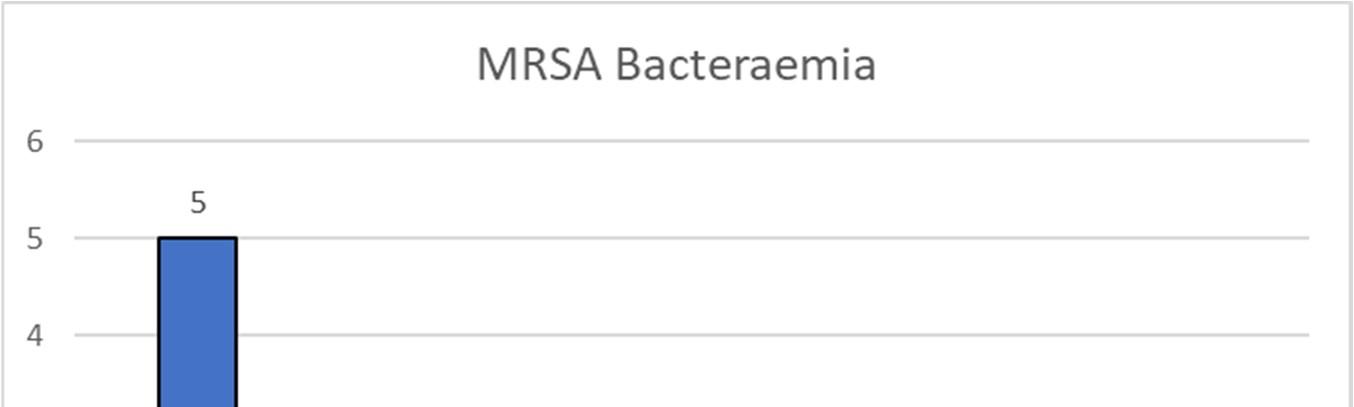Select the gridline at value 5

pos(700,238)
